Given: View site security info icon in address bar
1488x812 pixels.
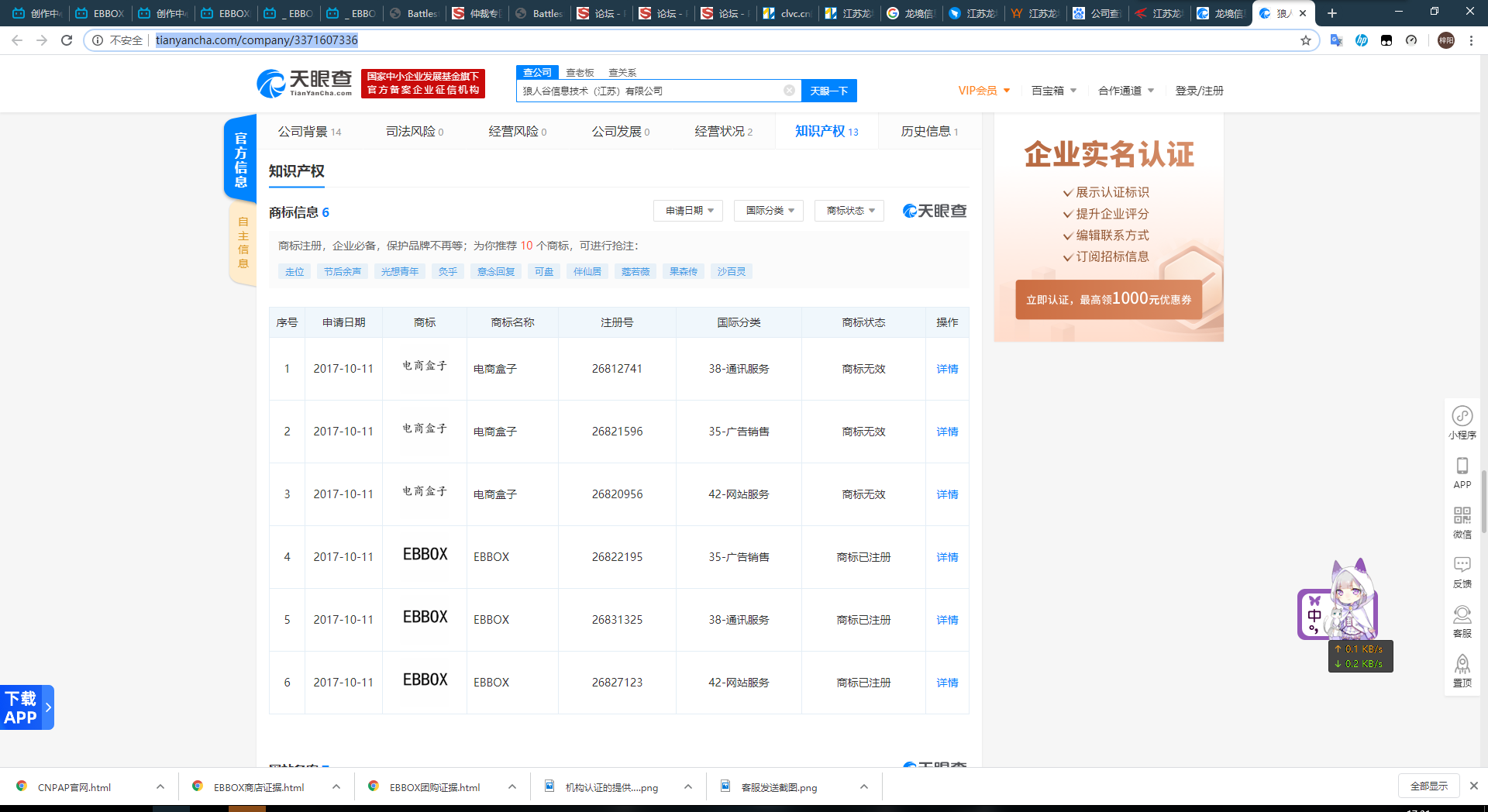Looking at the screenshot, I should coord(98,40).
